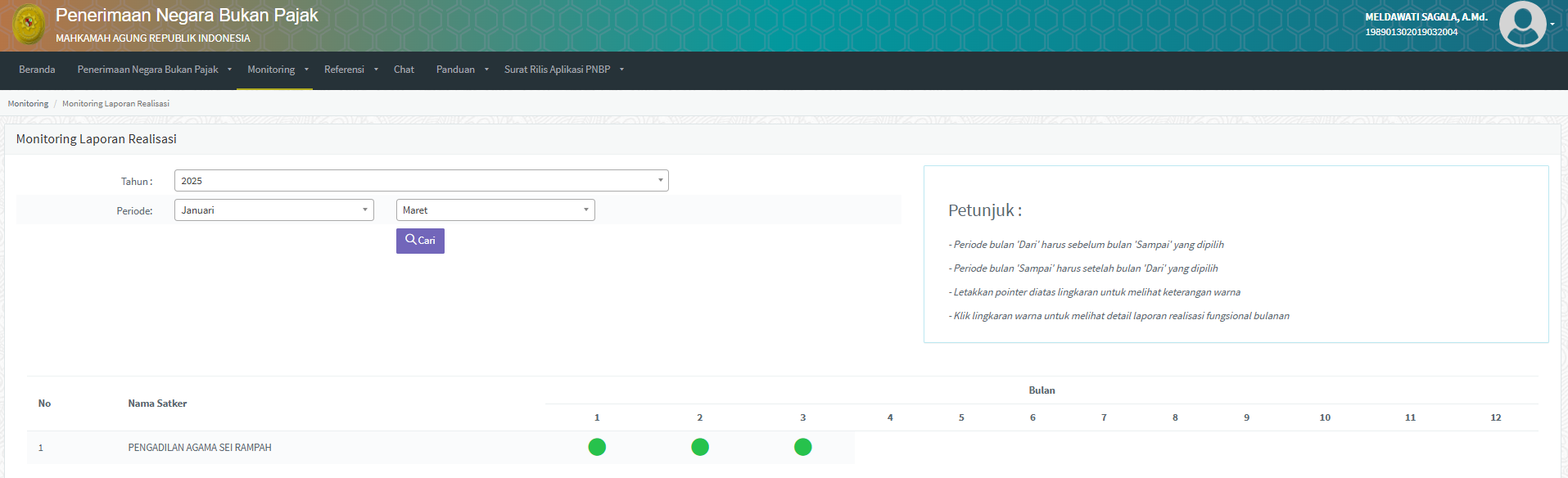Click the green status circle for month 2
Viewport: 1568px width, 478px height.
pyautogui.click(x=700, y=447)
